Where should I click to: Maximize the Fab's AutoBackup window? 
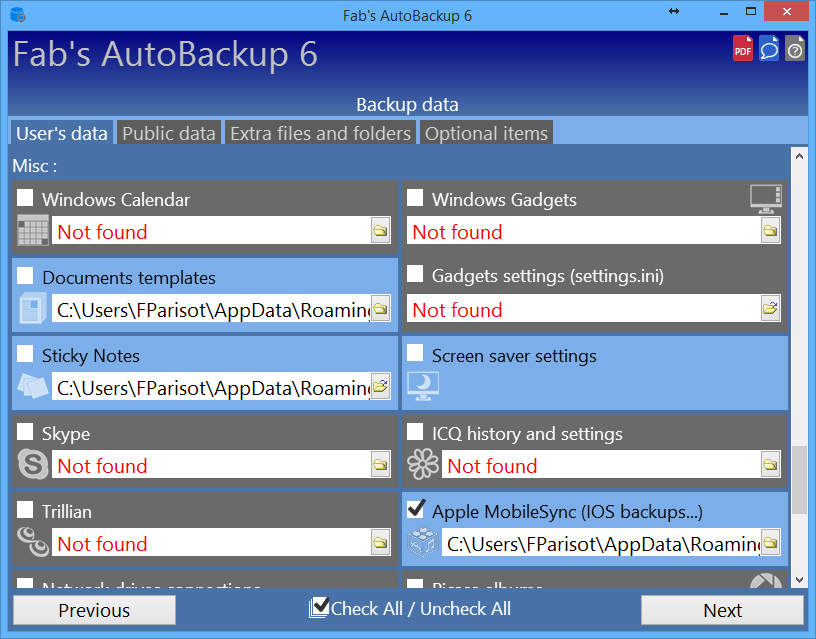750,11
